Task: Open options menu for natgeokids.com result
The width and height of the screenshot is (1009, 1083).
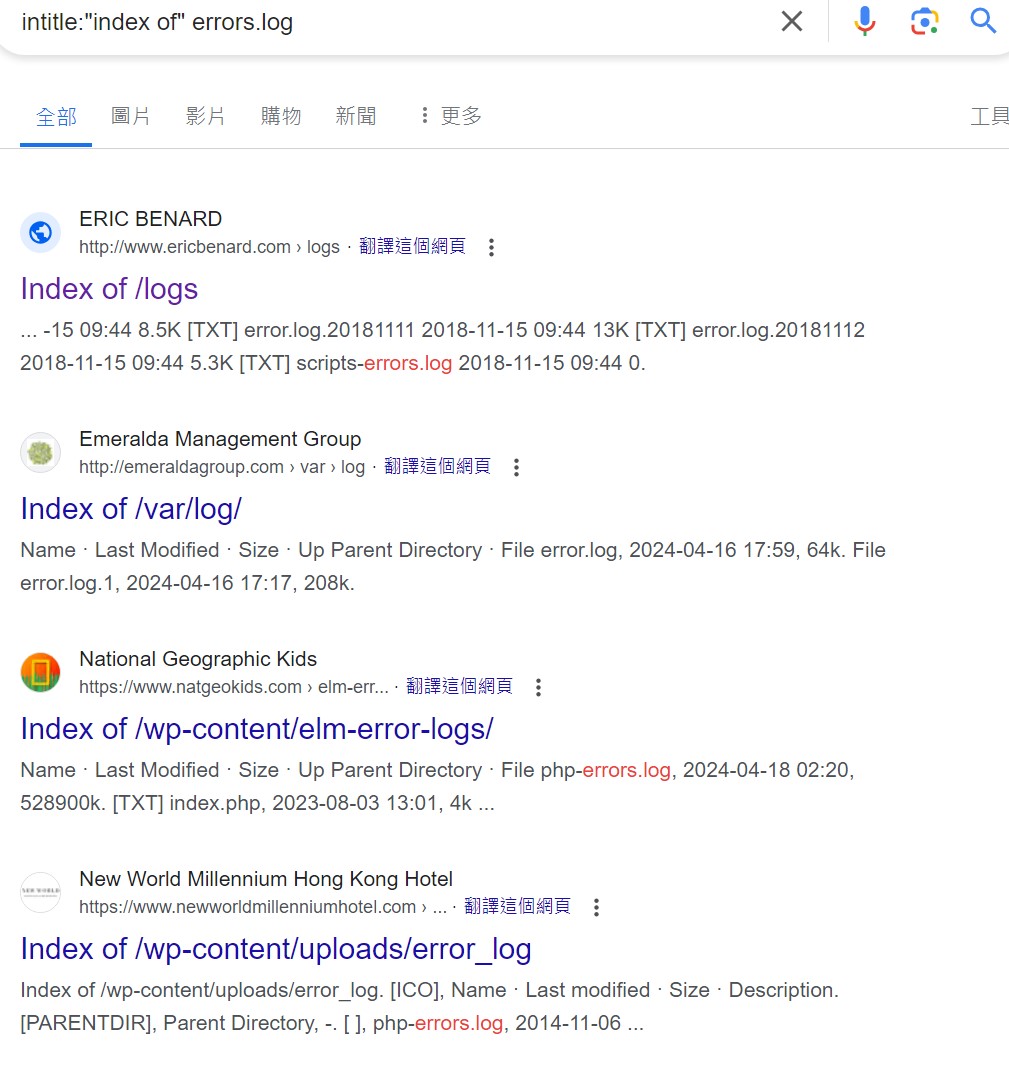Action: (x=538, y=687)
